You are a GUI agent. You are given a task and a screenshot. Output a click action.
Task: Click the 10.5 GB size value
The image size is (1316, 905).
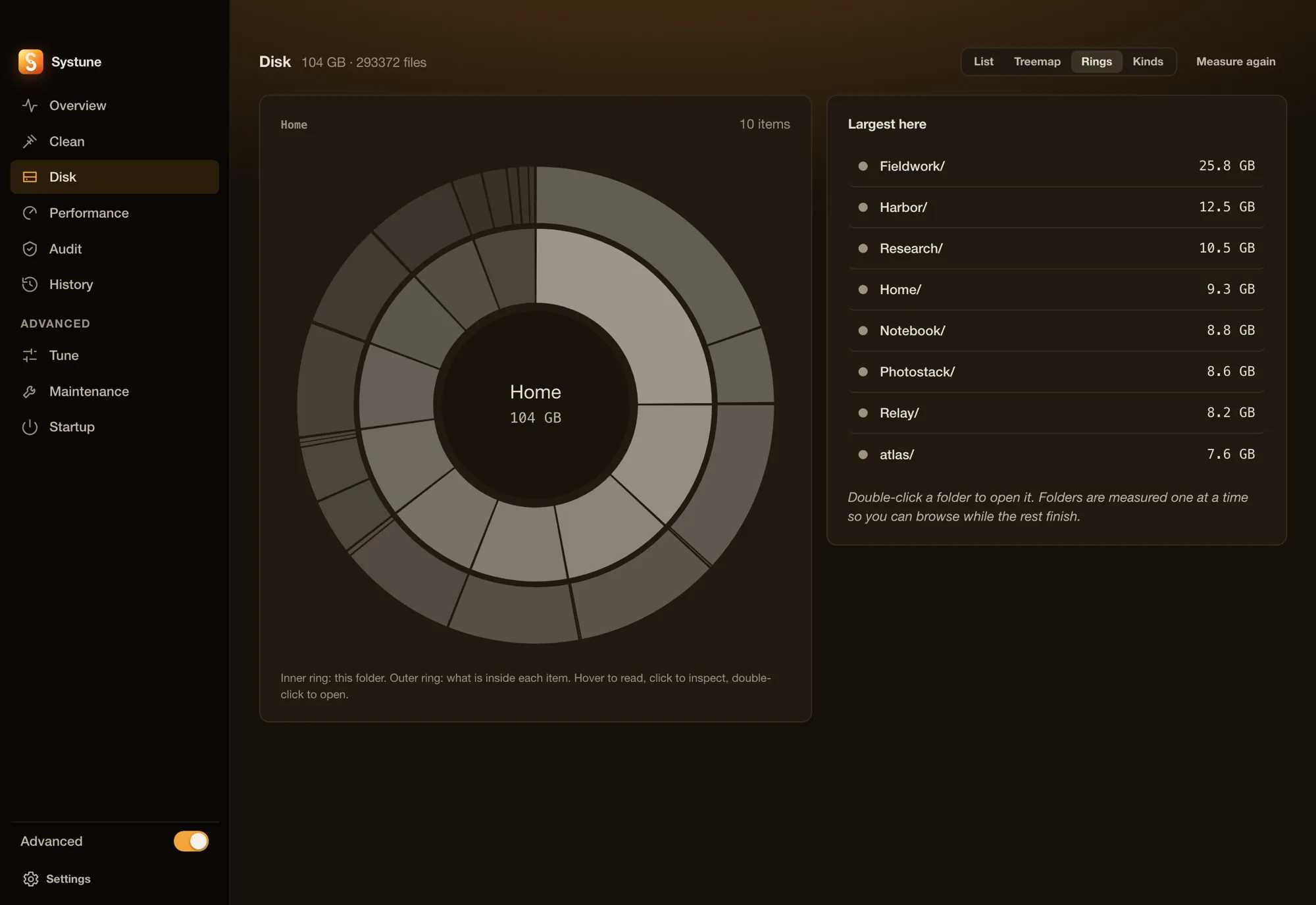(x=1227, y=248)
